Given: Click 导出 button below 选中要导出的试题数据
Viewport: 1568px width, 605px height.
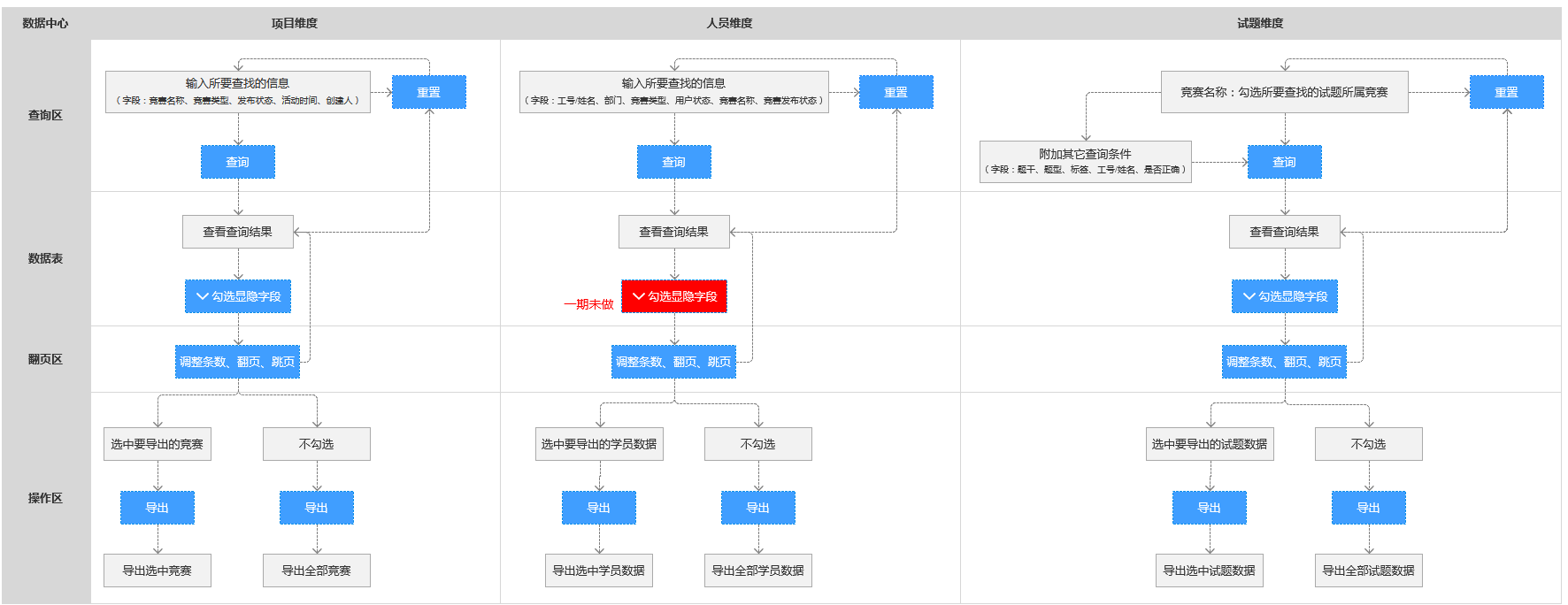Looking at the screenshot, I should 1209,508.
